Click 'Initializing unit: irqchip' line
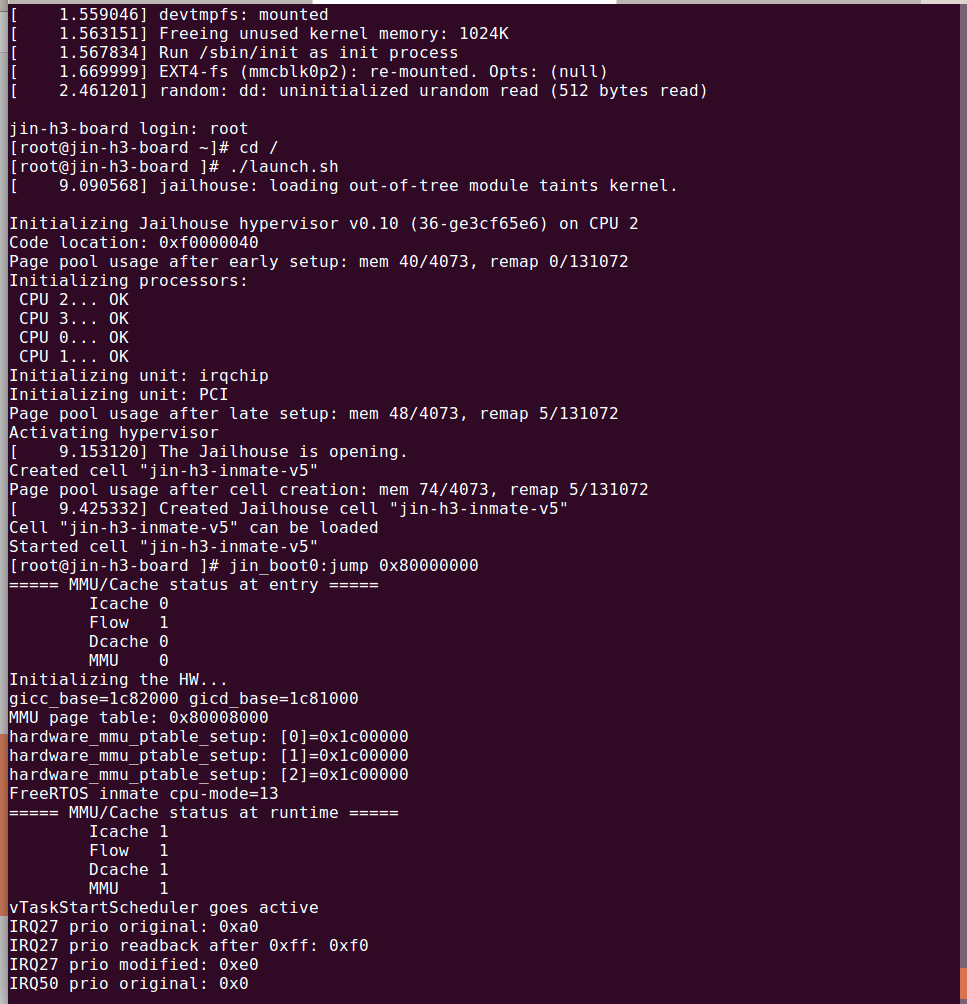Screen dimensions: 967x1004 point(139,376)
